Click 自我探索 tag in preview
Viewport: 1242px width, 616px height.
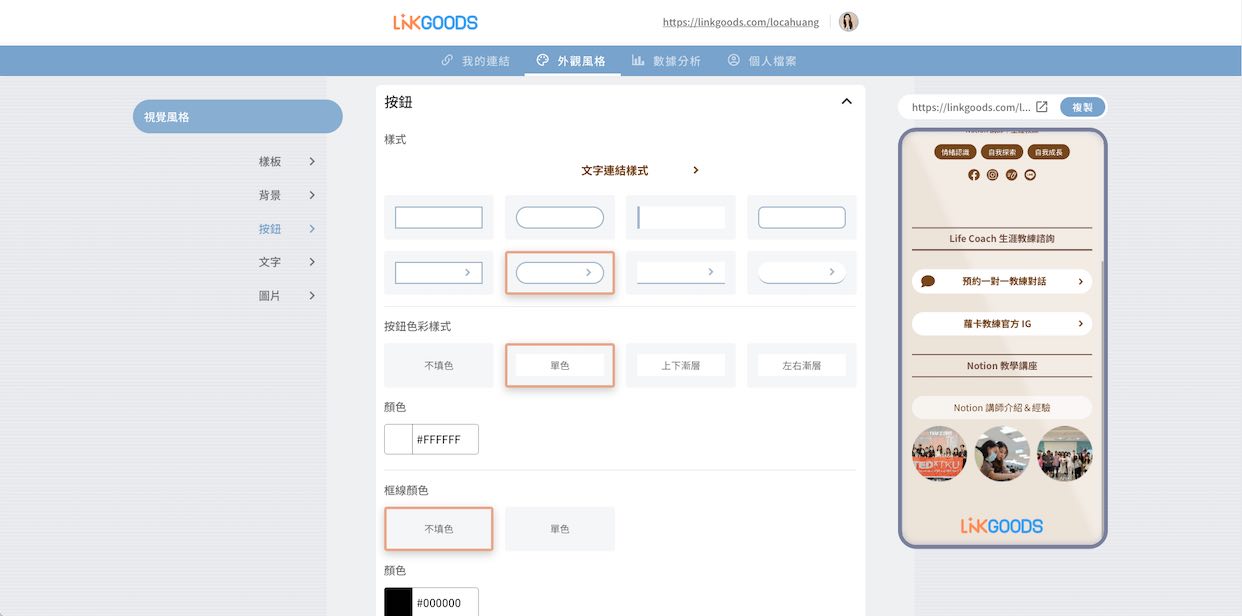coord(1001,152)
